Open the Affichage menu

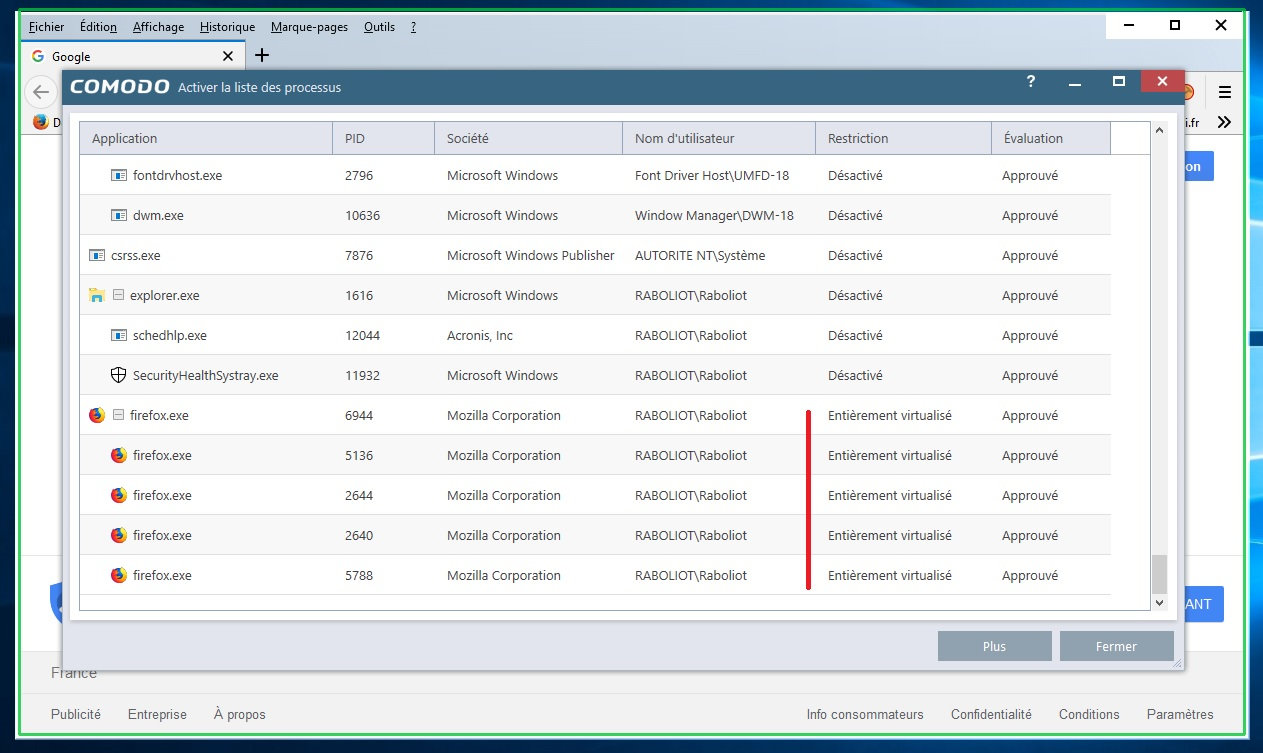[159, 27]
